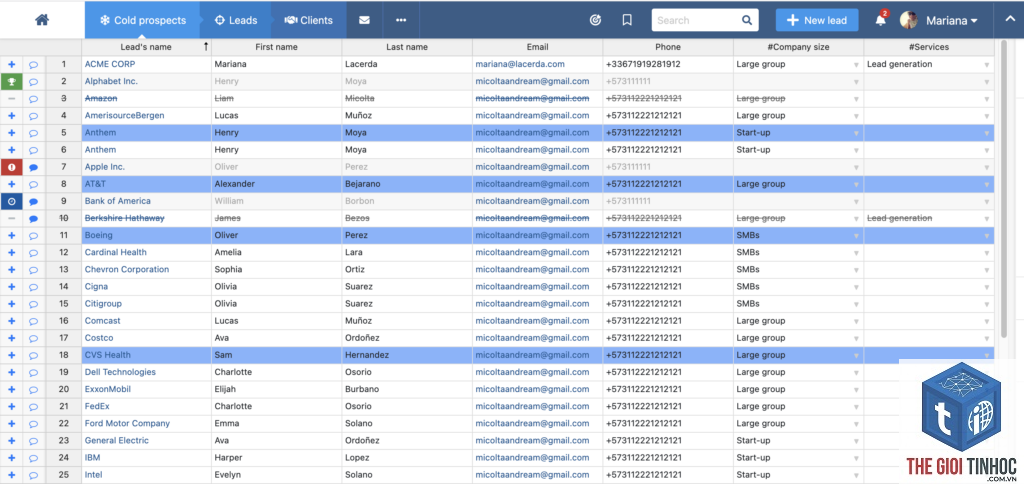Click the Phone column header
Image resolution: width=1024 pixels, height=484 pixels.
668,47
